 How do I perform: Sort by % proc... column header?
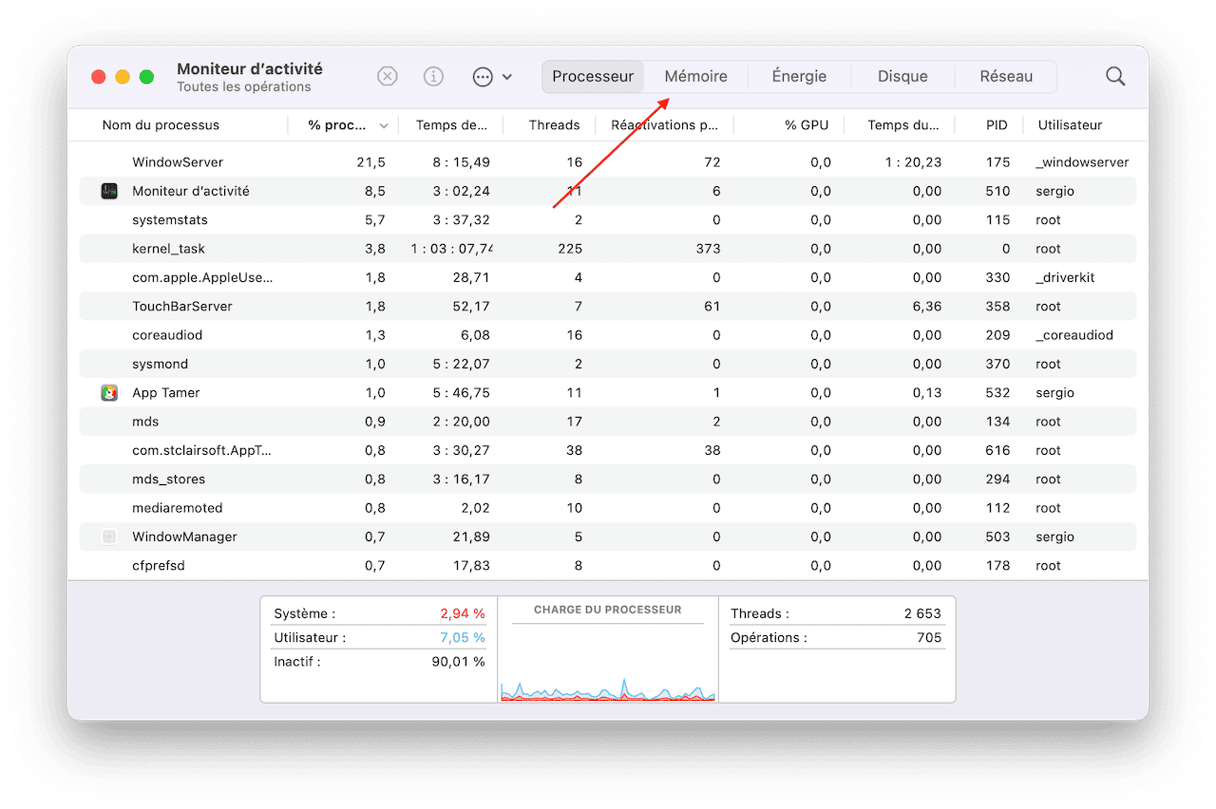click(x=337, y=125)
